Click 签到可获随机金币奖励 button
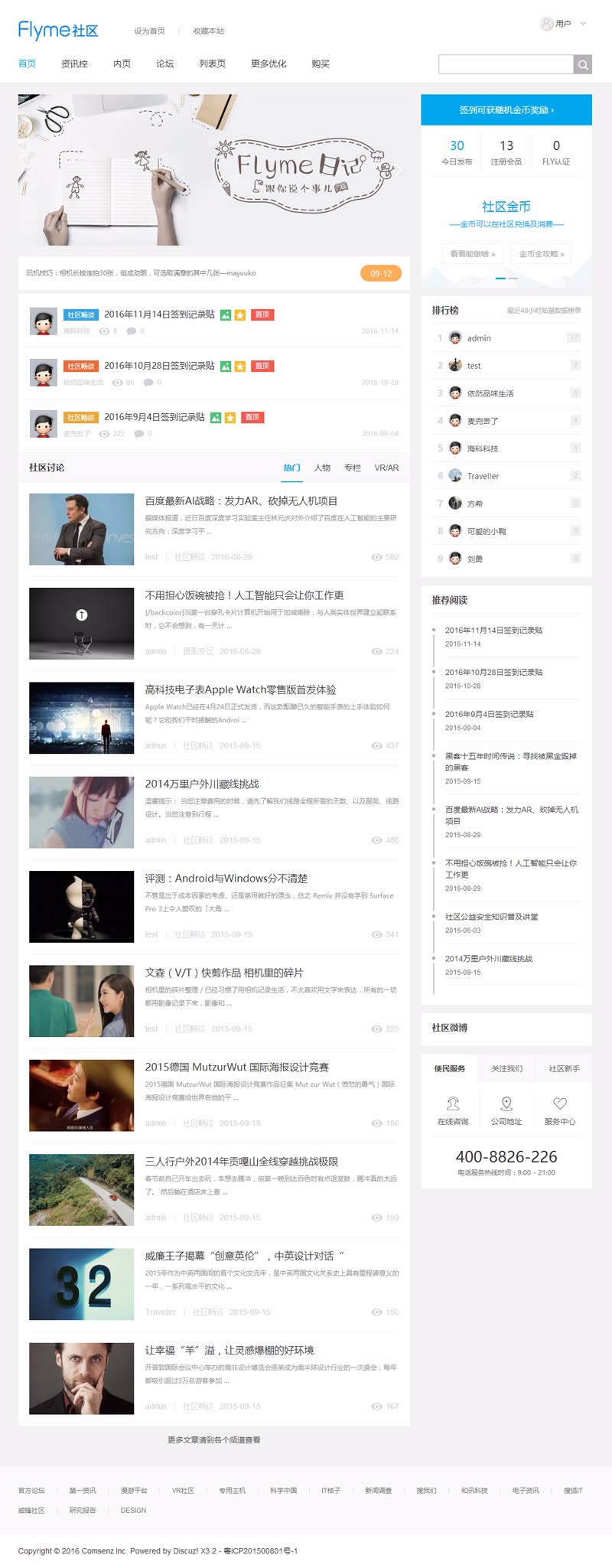The height and width of the screenshot is (1568, 612). point(506,109)
